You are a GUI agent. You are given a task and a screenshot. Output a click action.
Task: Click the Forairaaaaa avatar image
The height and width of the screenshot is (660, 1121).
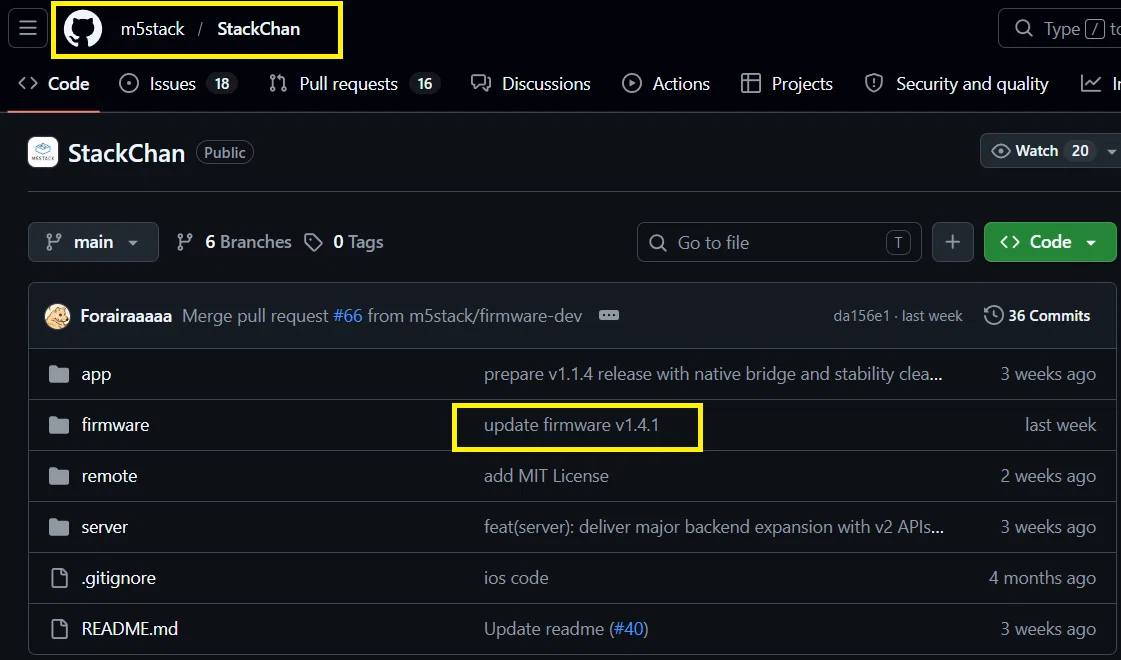58,316
